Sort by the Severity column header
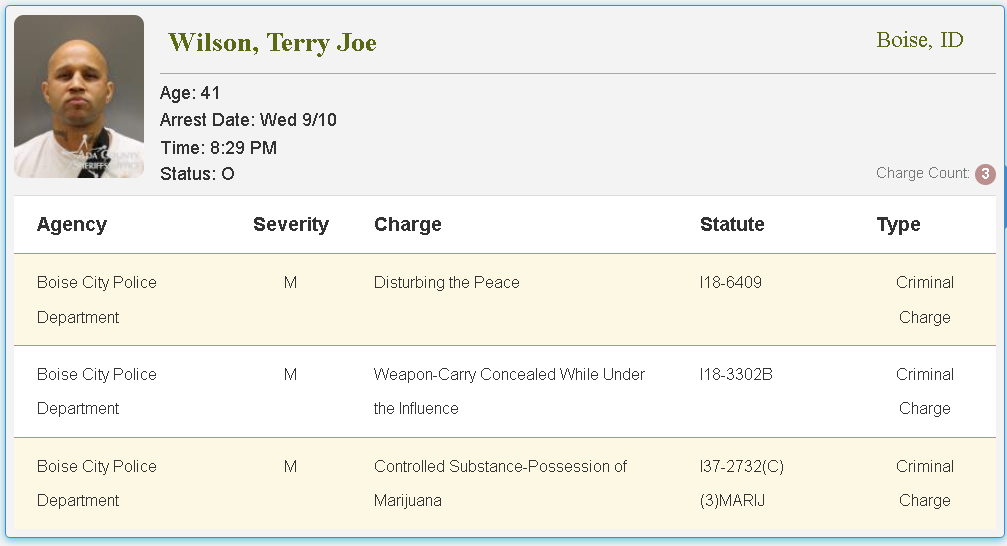This screenshot has width=1007, height=546. (290, 224)
